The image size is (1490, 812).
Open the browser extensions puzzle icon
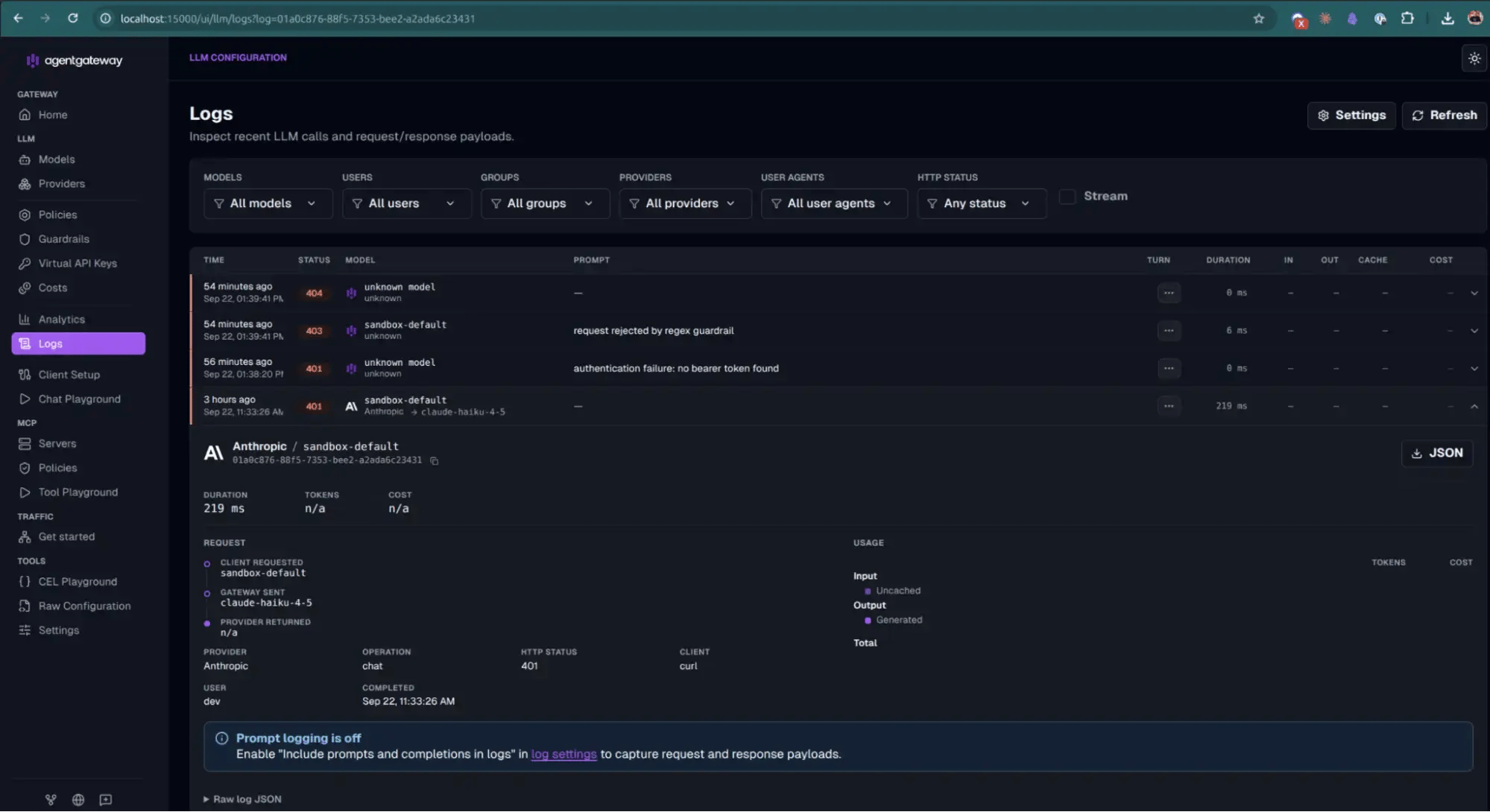[1407, 19]
